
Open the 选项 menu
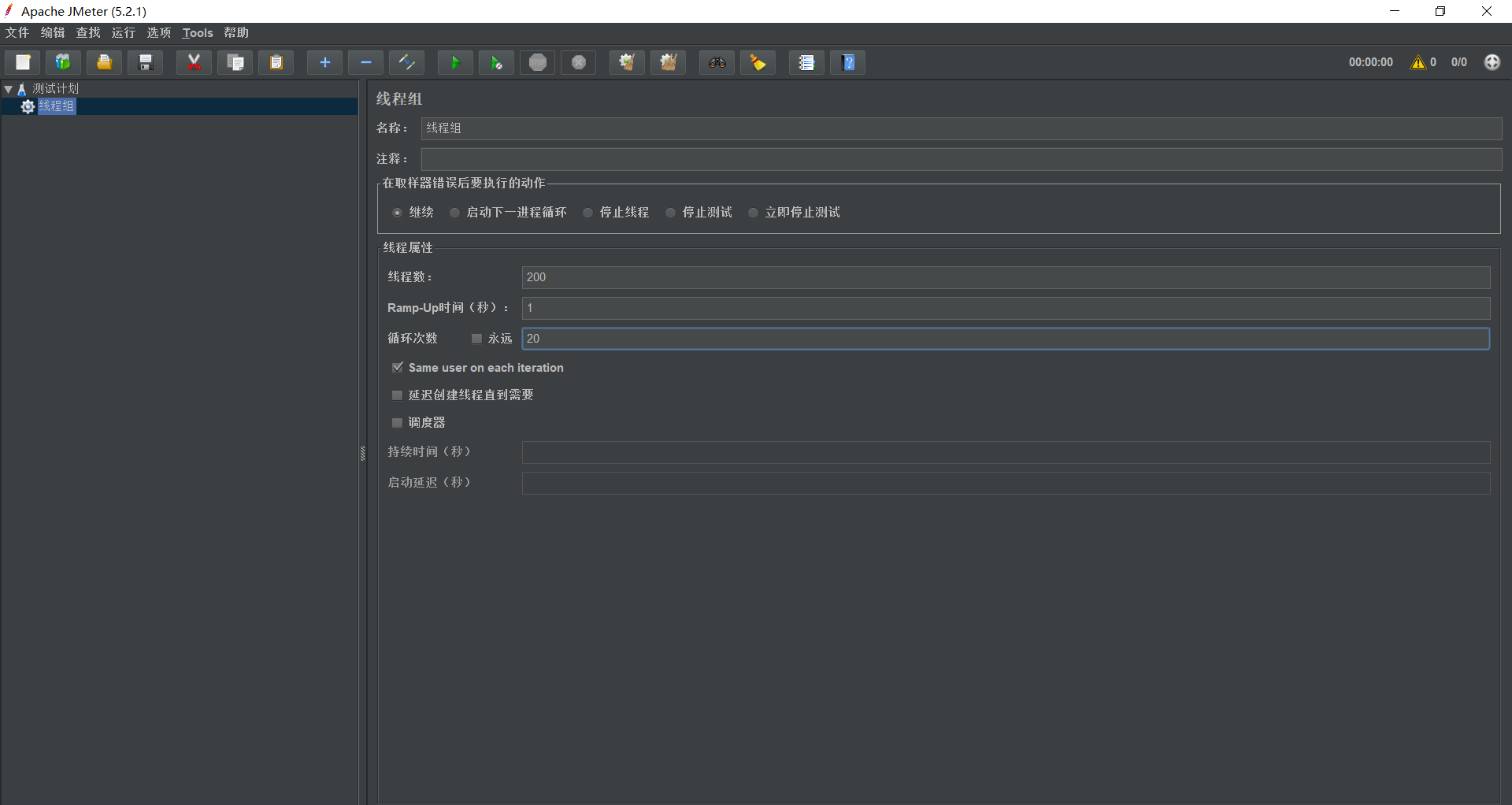tap(159, 32)
